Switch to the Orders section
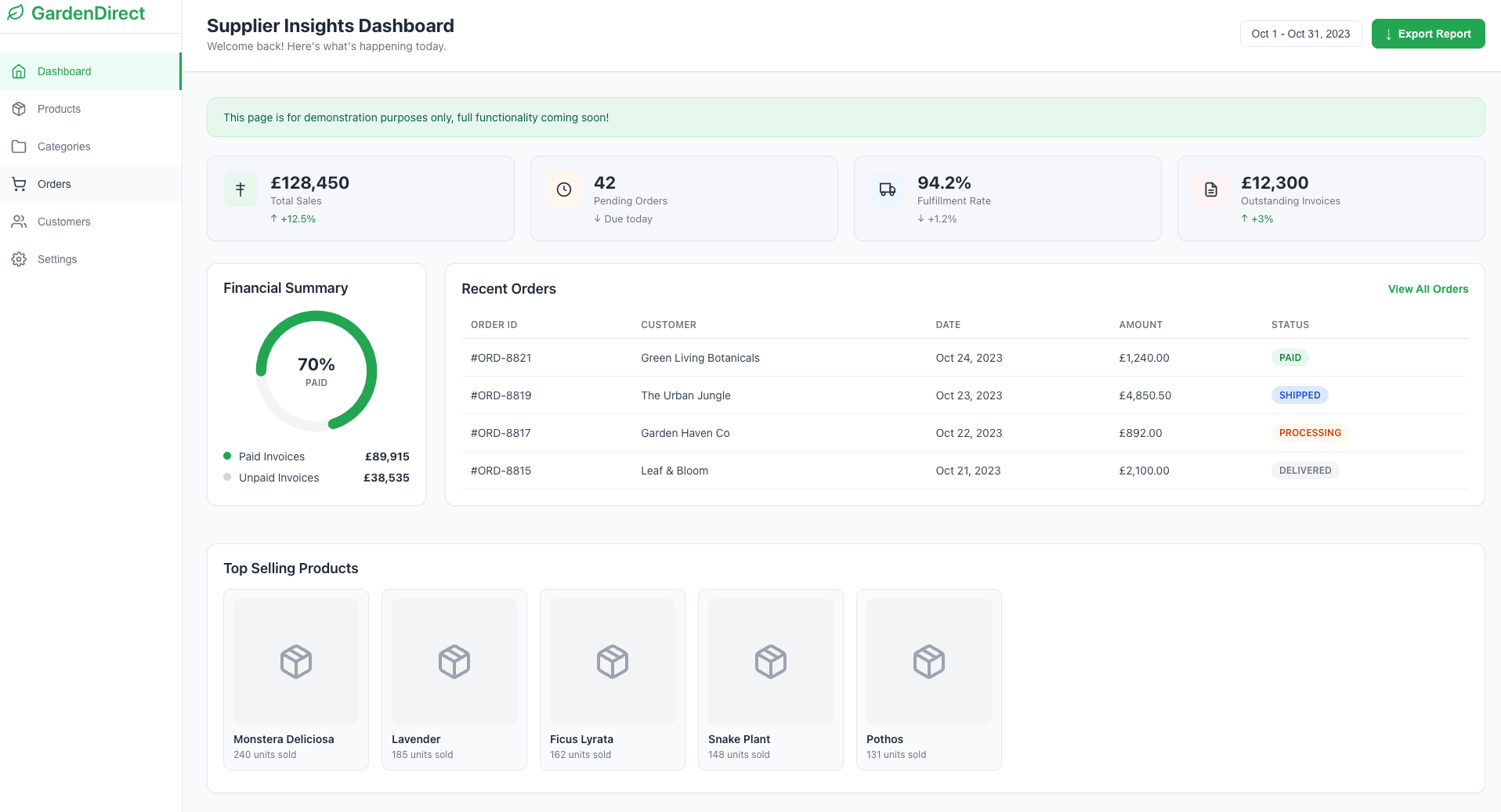This screenshot has height=812, width=1501. 54,184
